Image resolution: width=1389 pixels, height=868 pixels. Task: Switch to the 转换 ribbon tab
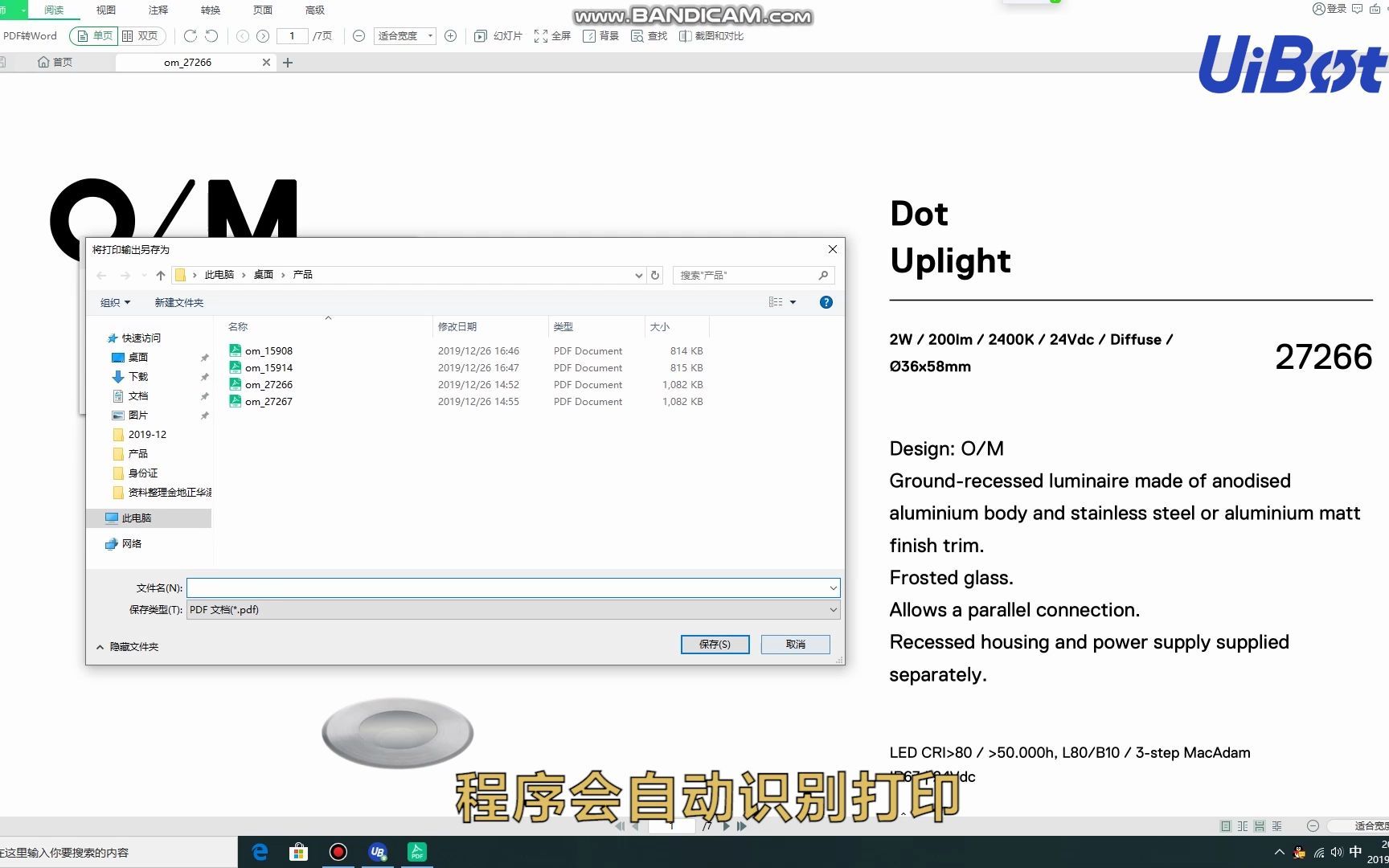pos(210,10)
